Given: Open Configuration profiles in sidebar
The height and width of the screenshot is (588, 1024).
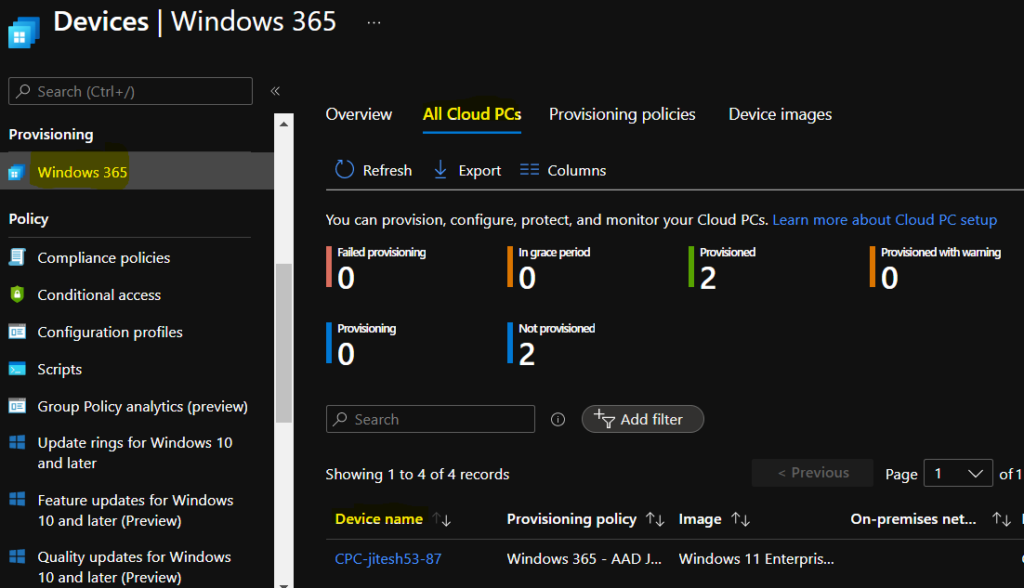Looking at the screenshot, I should pyautogui.click(x=110, y=332).
